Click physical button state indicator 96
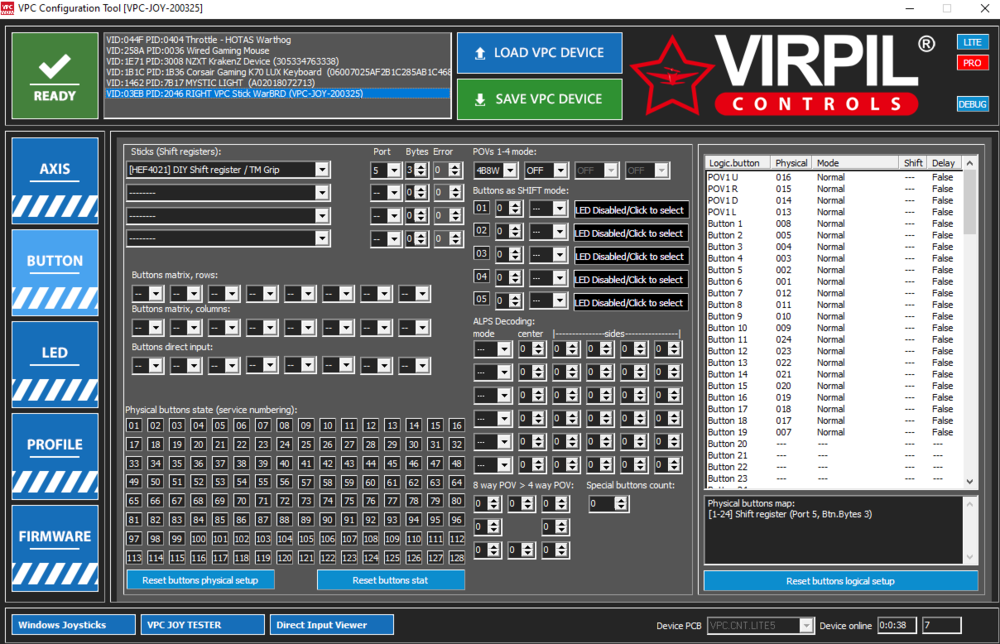 click(457, 520)
